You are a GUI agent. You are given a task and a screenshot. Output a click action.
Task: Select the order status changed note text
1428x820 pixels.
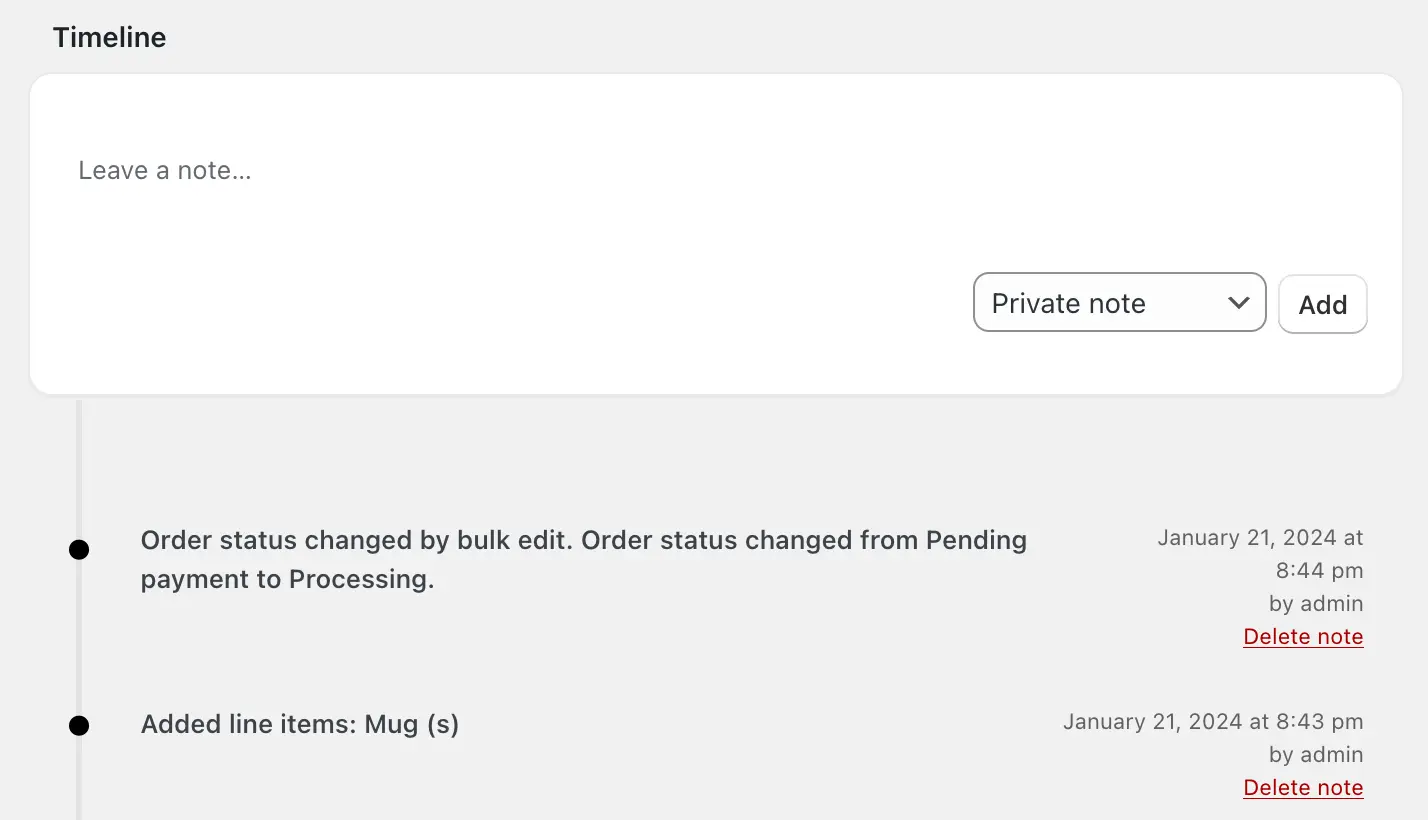click(x=584, y=559)
